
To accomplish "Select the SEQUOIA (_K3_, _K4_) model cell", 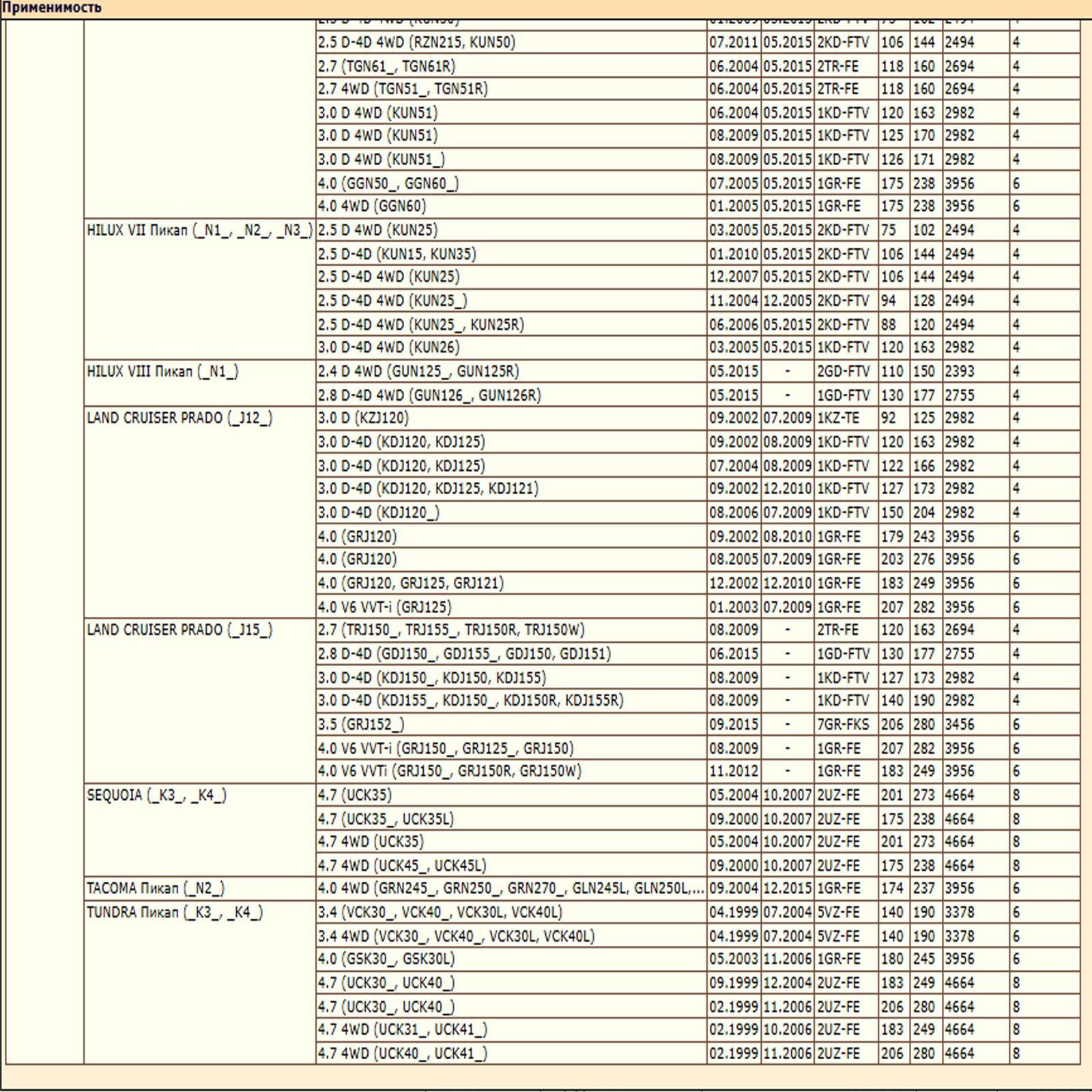I will 156,796.
